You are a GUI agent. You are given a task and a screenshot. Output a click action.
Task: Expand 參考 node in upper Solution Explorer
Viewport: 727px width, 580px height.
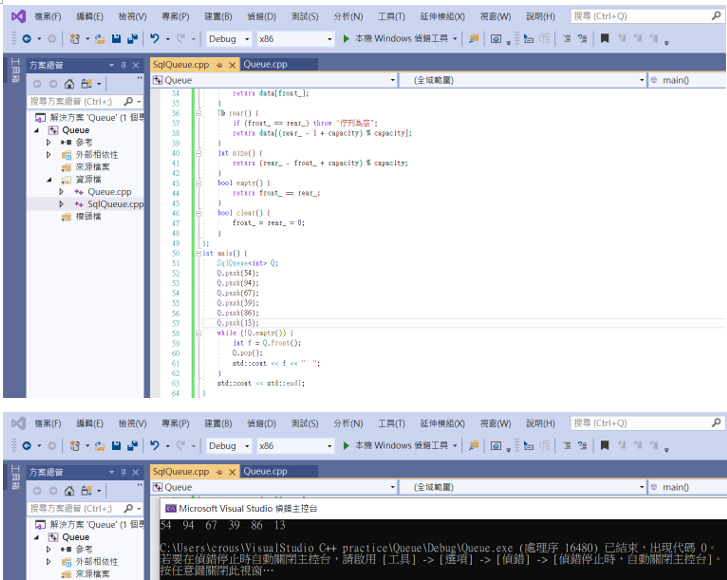pos(49,142)
